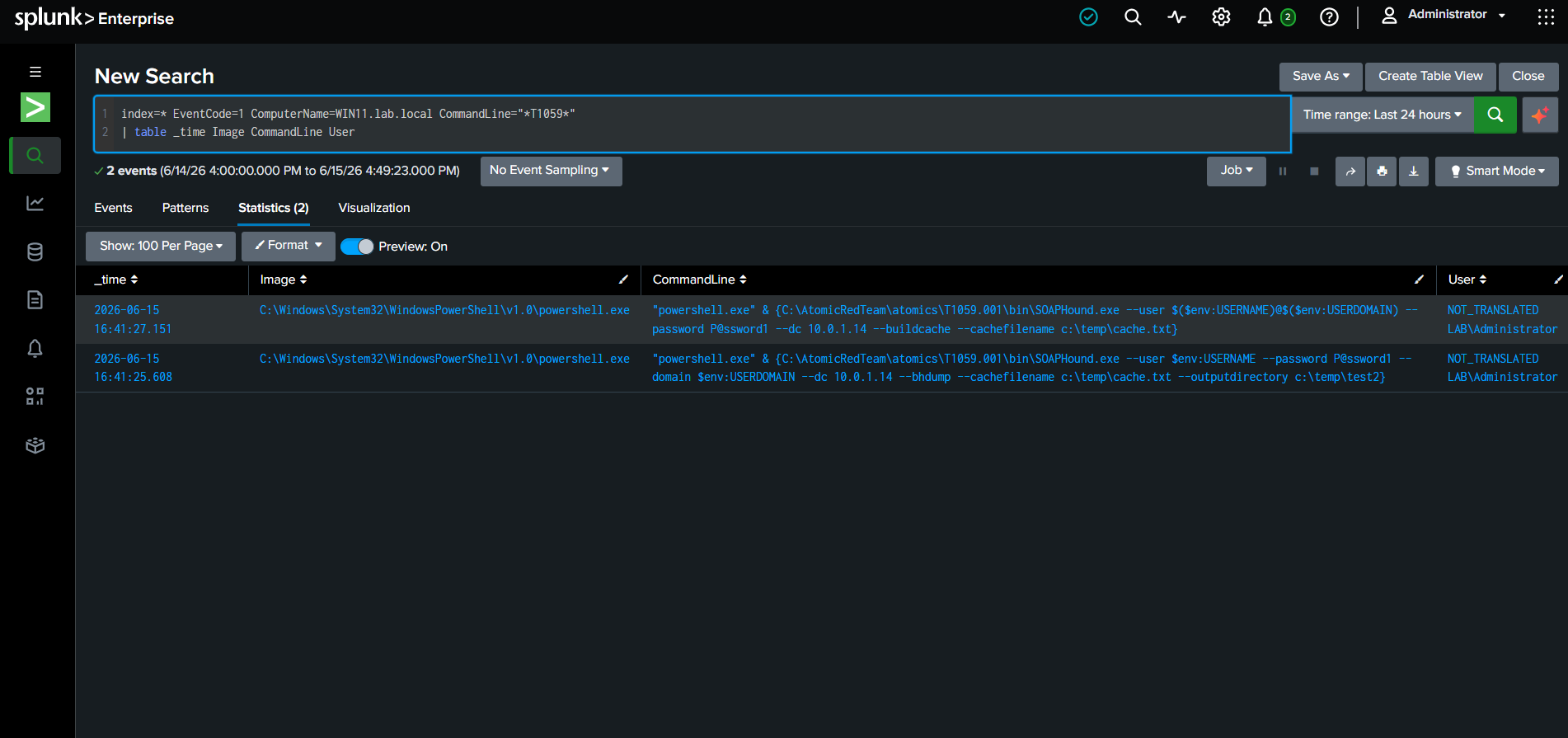Open the Smart Mode dropdown
Viewport: 1568px width, 738px height.
(x=1496, y=171)
